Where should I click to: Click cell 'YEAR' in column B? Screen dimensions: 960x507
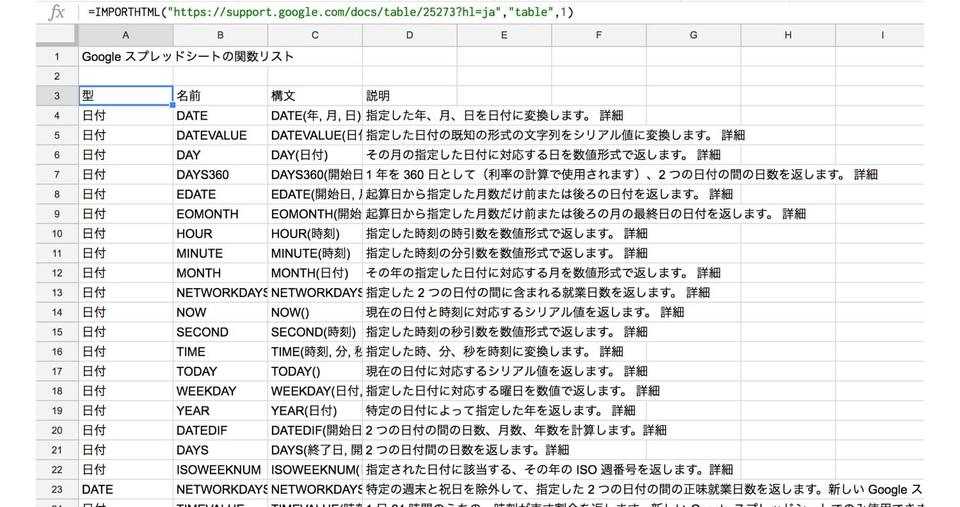click(x=220, y=410)
